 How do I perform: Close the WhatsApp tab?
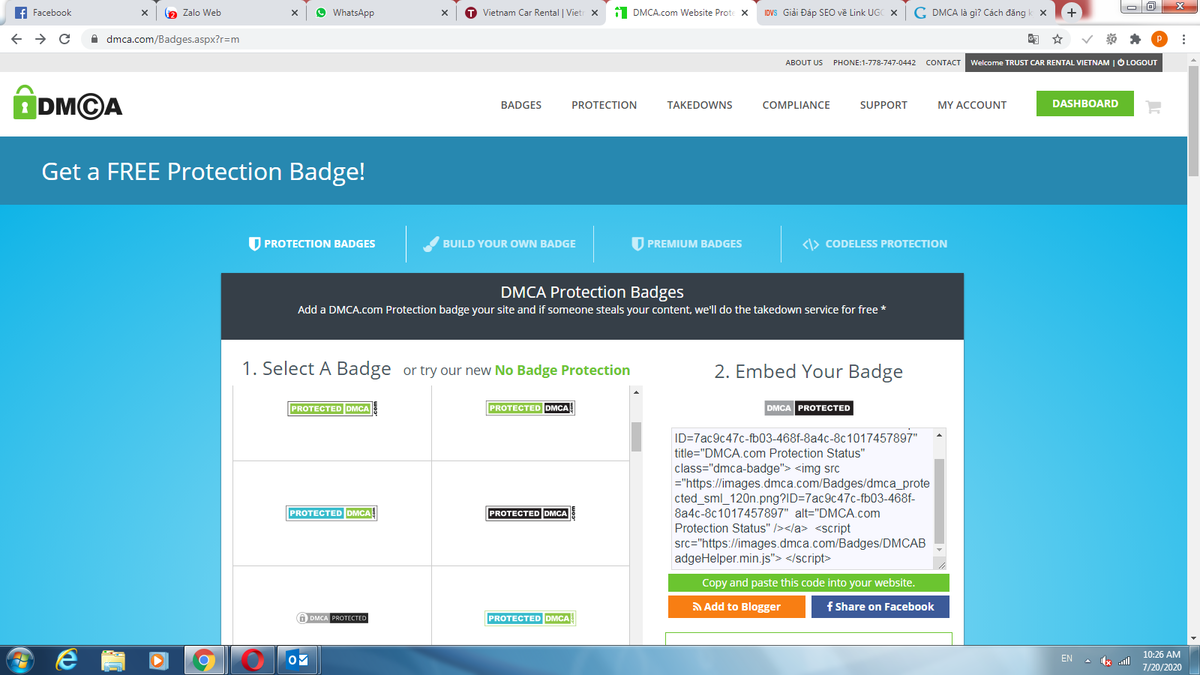coord(445,13)
